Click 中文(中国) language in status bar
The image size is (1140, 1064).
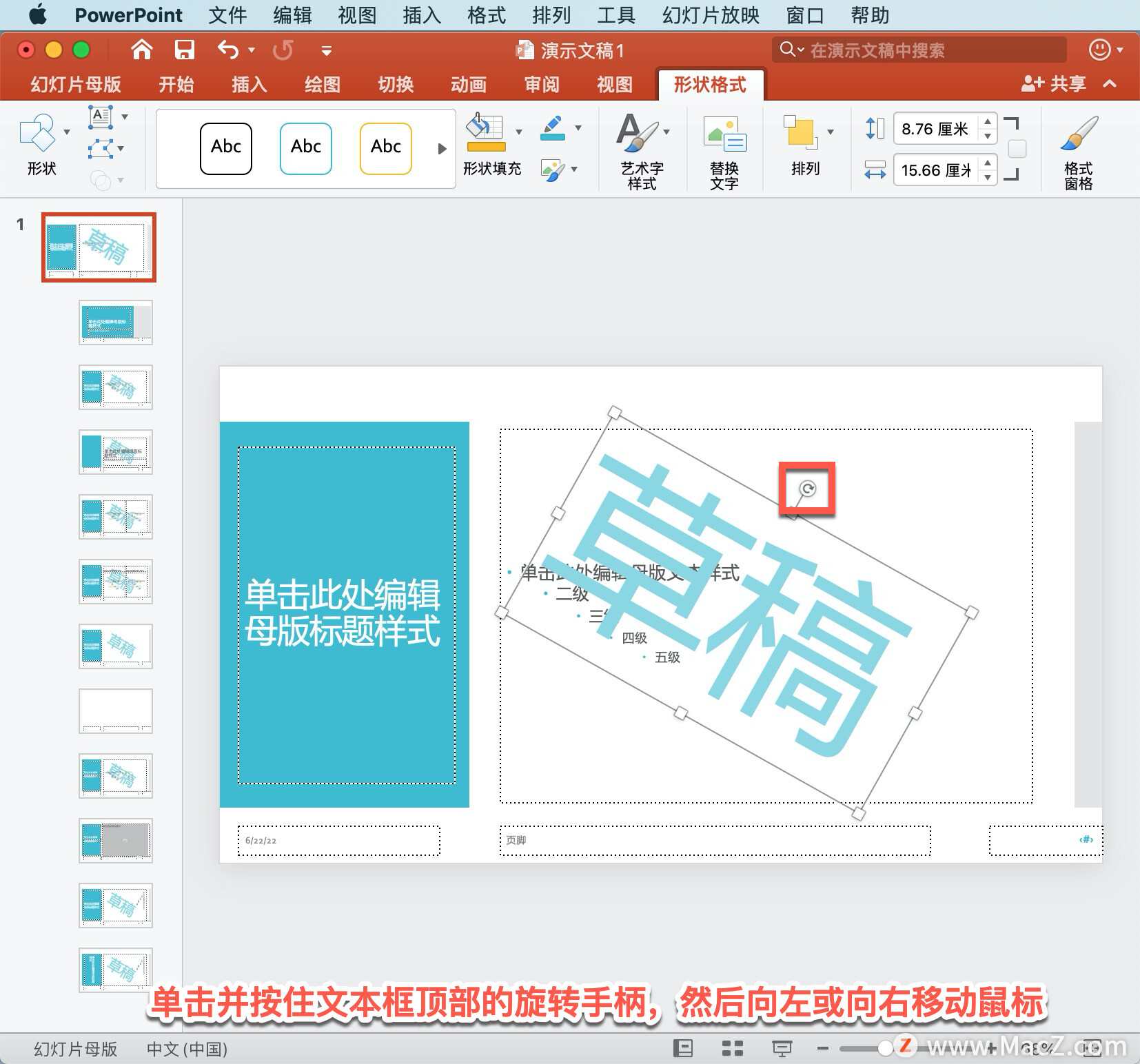pos(187,1049)
